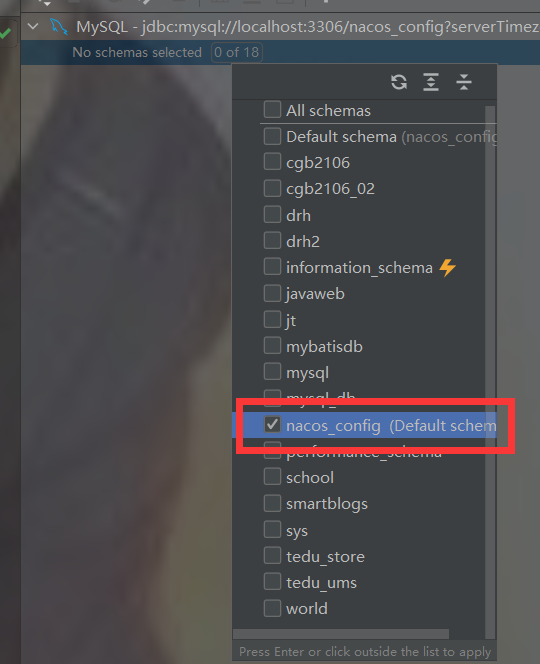Uncheck the nacos_config schema checkbox
Viewport: 540px width, 664px height.
click(272, 424)
